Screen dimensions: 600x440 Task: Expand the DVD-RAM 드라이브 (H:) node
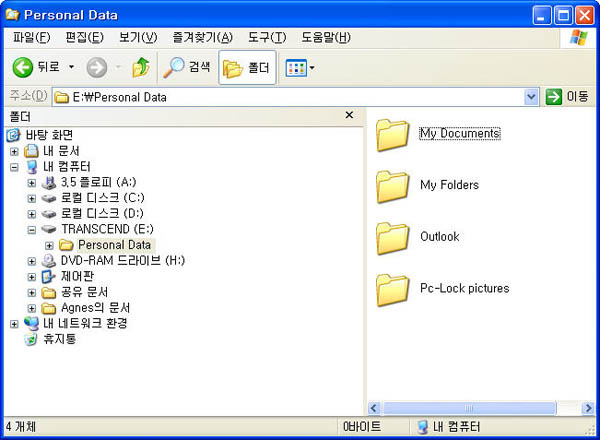[x=32, y=261]
